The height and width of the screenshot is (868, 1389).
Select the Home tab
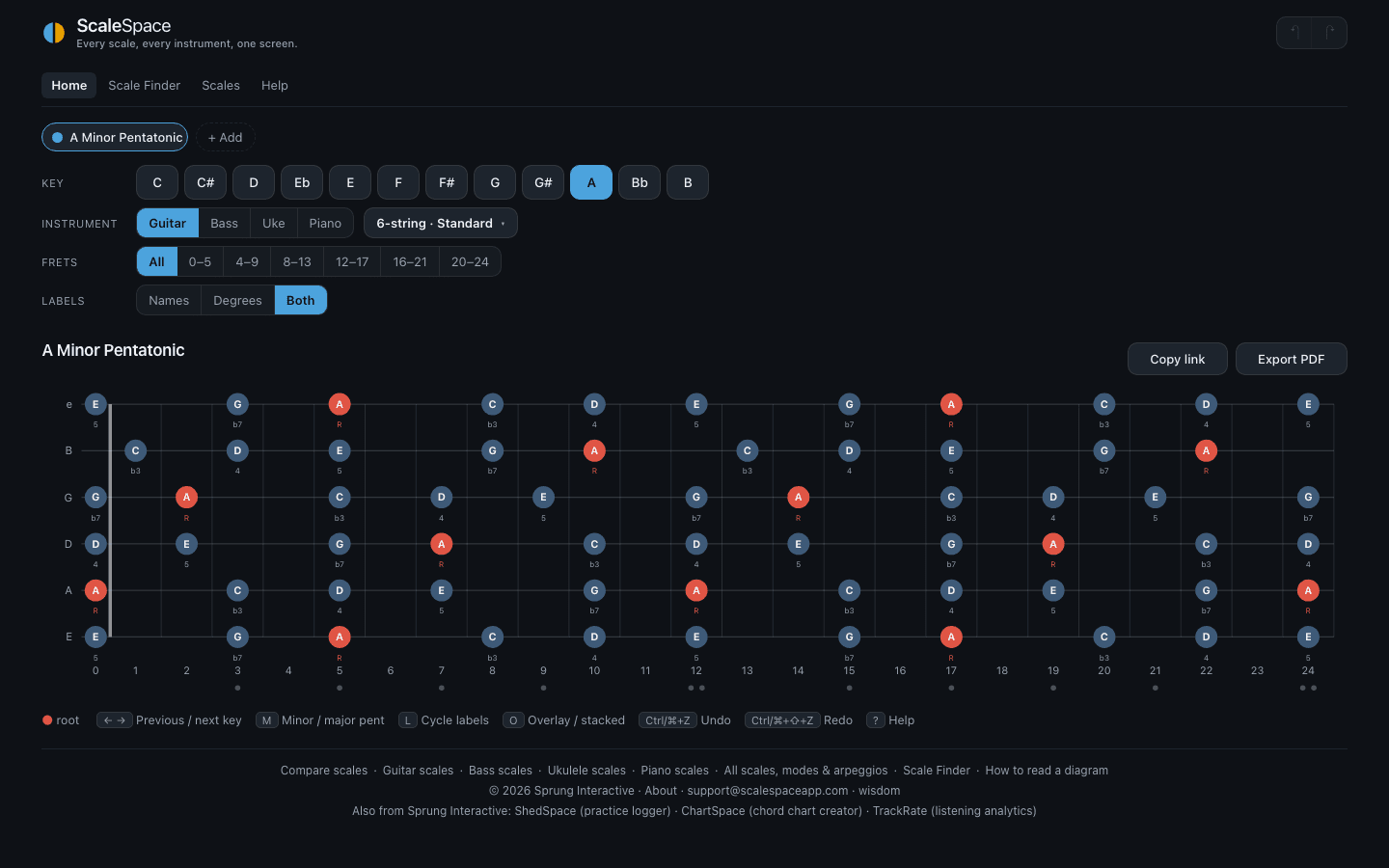coord(69,85)
